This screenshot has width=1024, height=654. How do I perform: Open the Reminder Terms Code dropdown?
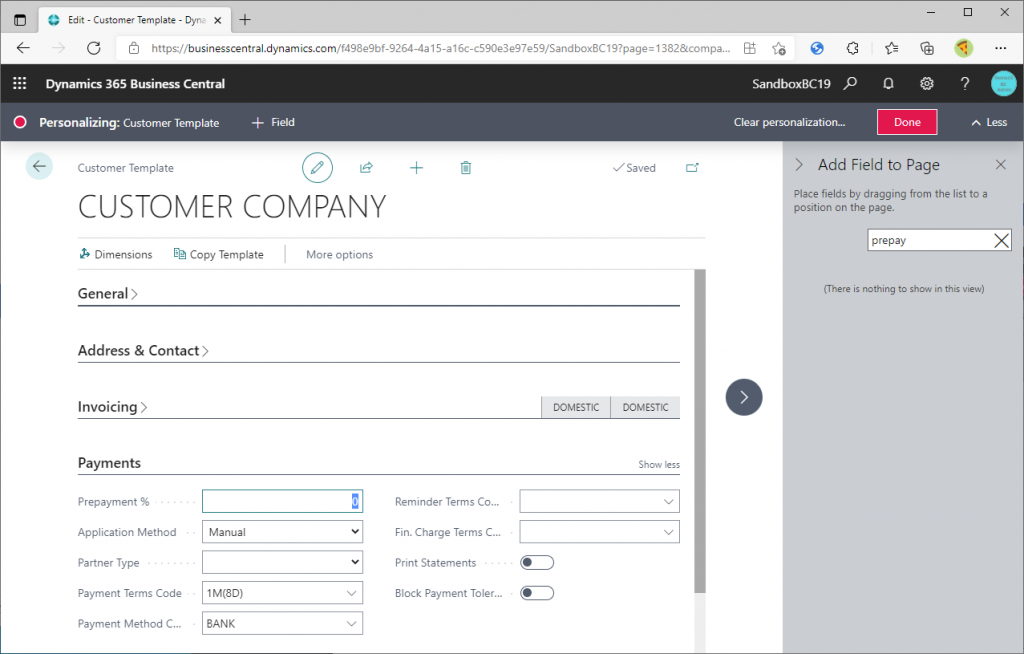pyautogui.click(x=668, y=502)
